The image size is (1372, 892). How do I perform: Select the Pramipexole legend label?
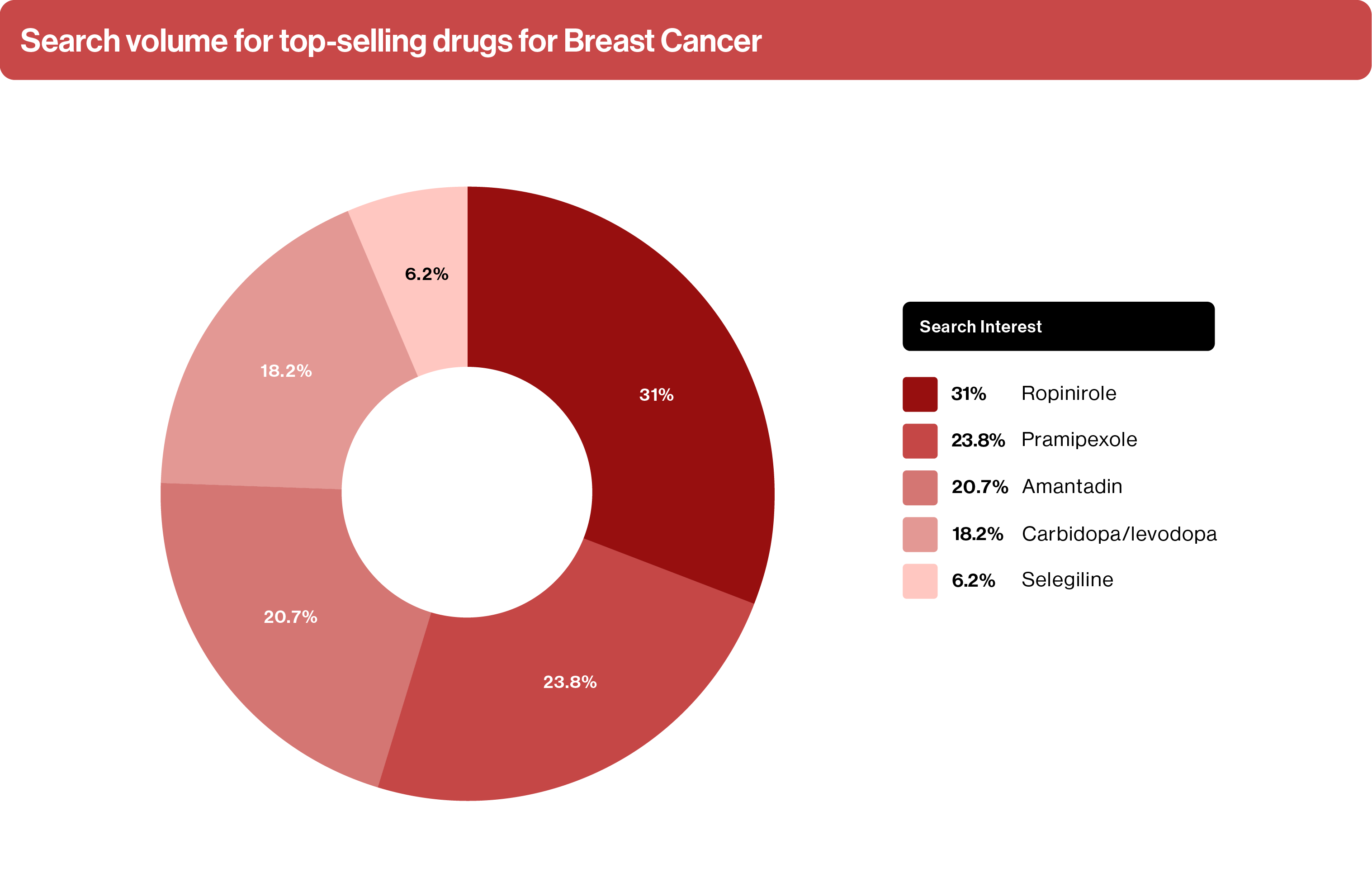coord(1079,440)
